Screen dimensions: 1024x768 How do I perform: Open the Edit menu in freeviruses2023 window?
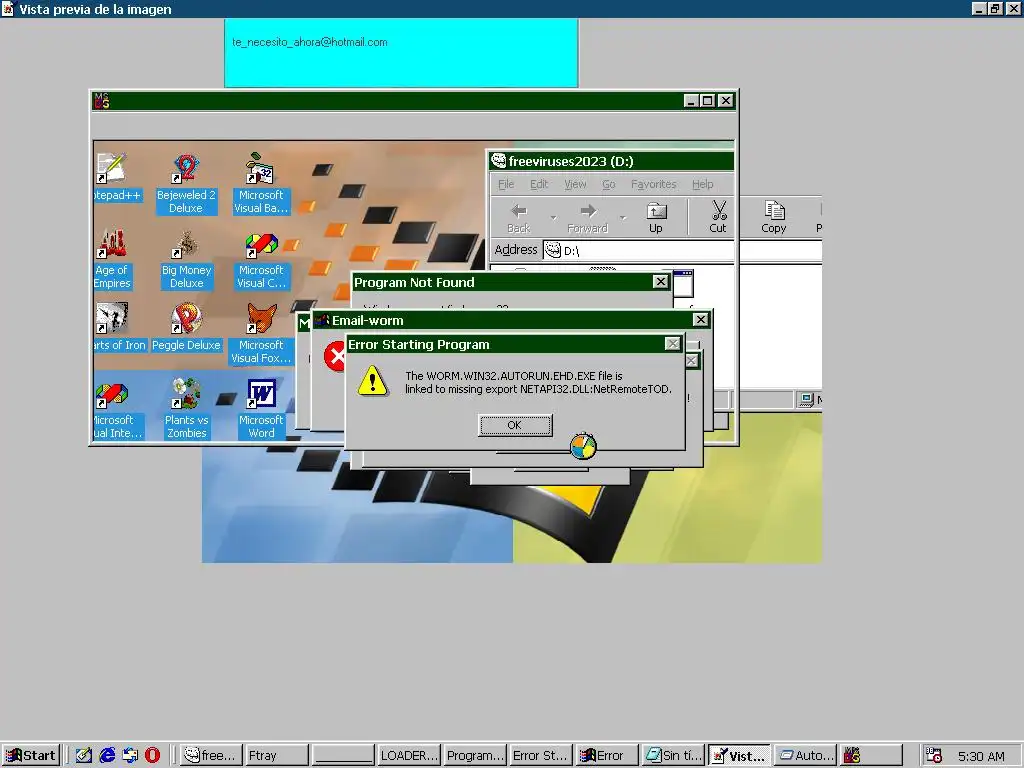pos(539,184)
